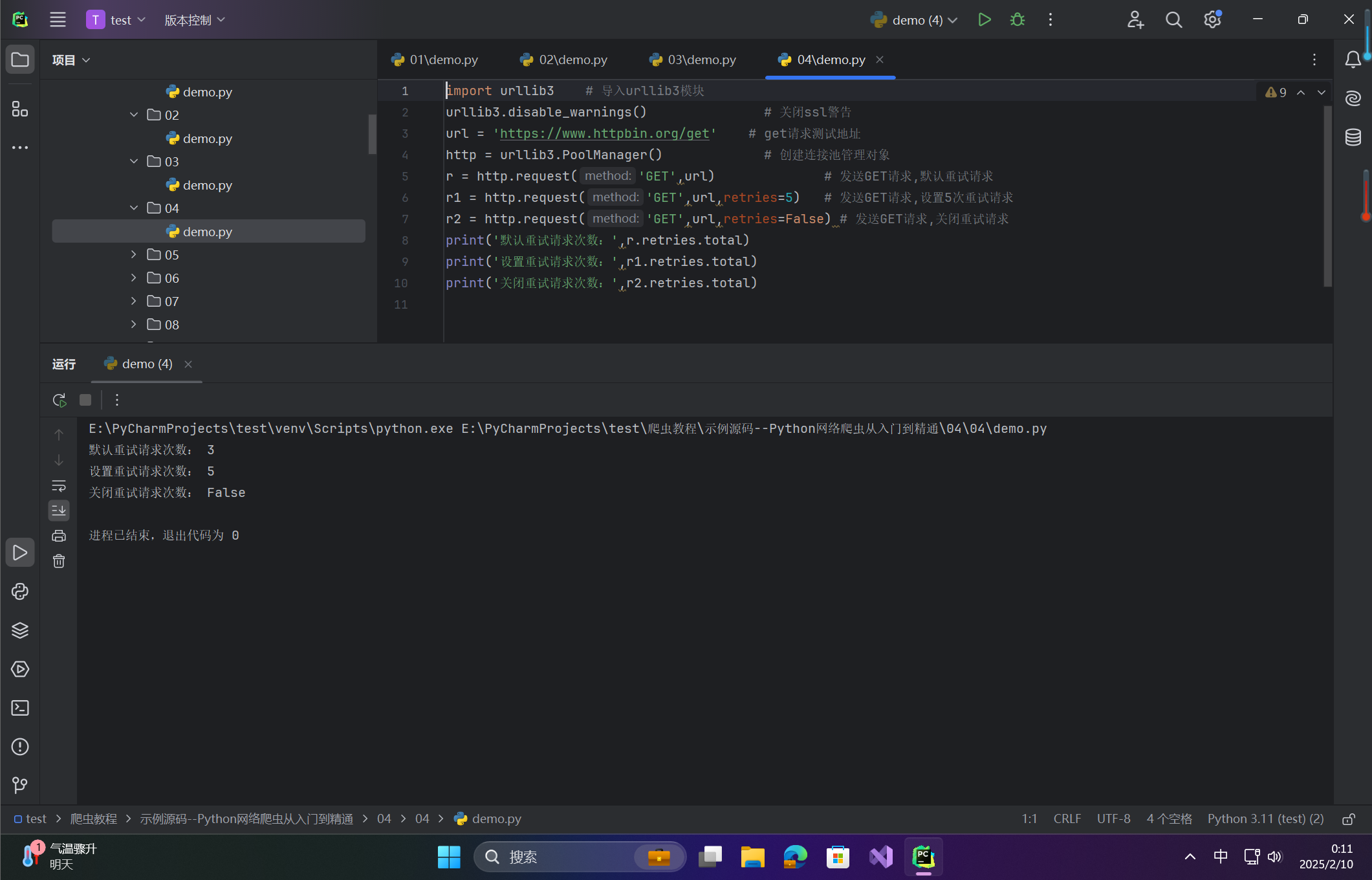The height and width of the screenshot is (880, 1372).
Task: Click the debug bug icon
Action: point(1017,20)
